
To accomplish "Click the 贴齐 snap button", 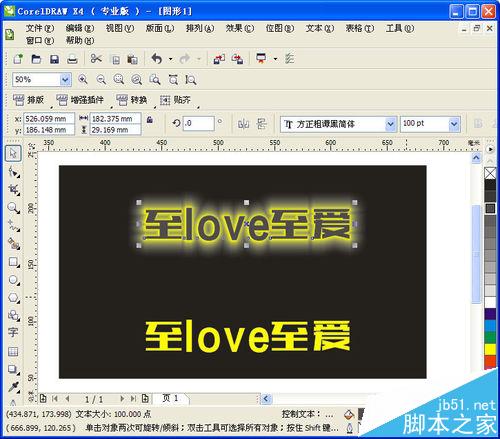I will pos(175,100).
